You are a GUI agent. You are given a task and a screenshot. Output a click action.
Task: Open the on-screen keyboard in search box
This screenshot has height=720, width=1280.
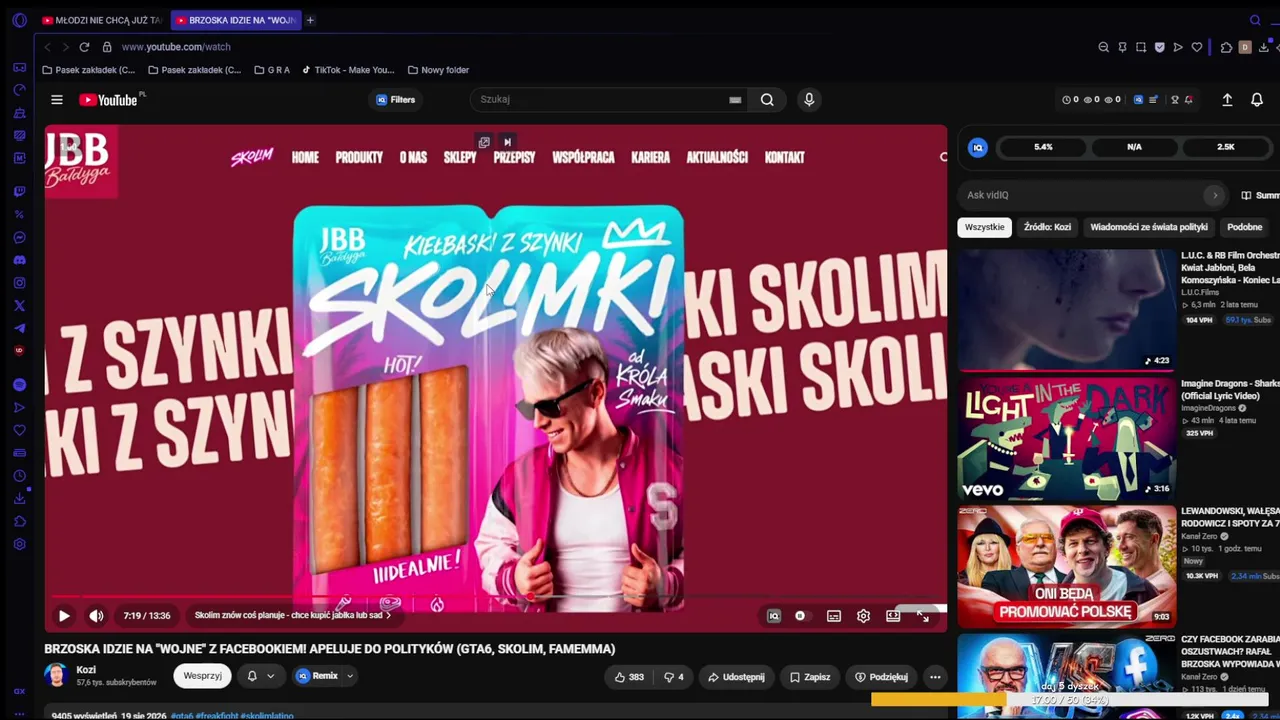(735, 100)
